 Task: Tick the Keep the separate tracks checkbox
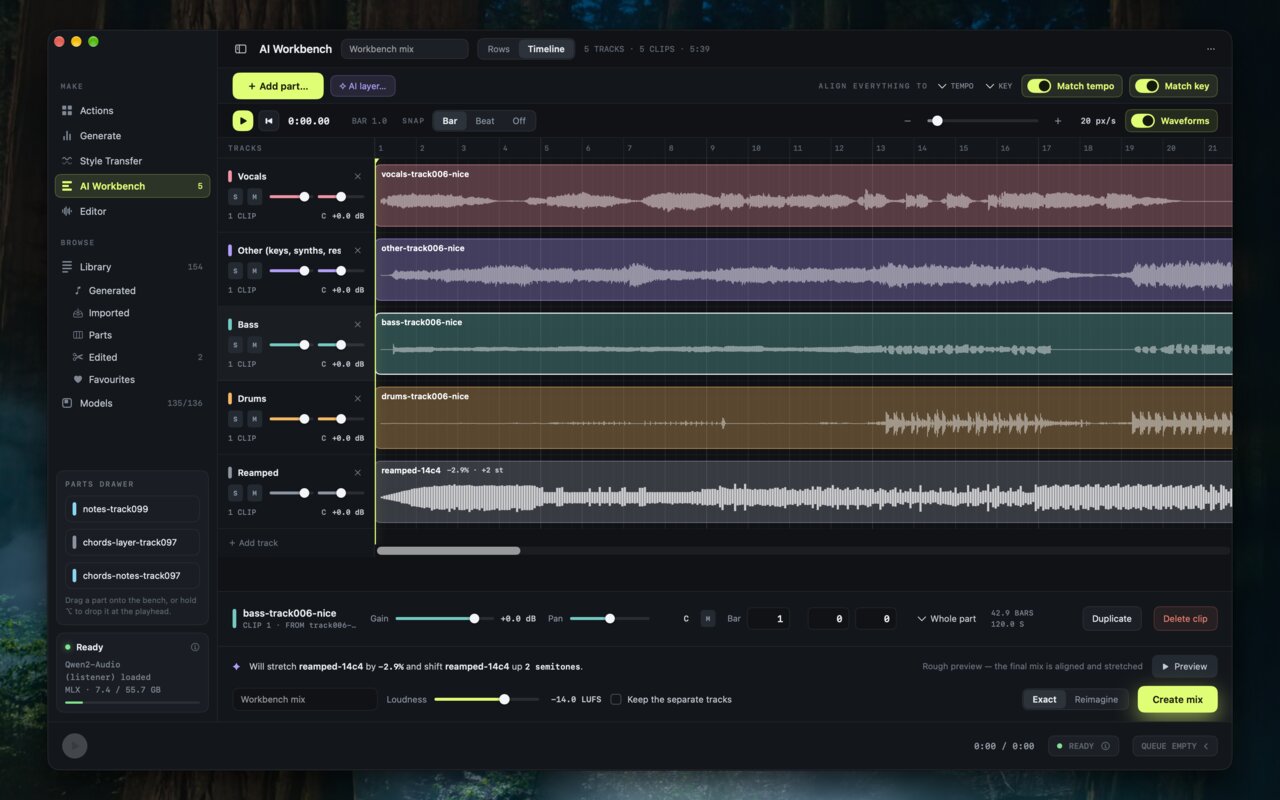tap(616, 699)
